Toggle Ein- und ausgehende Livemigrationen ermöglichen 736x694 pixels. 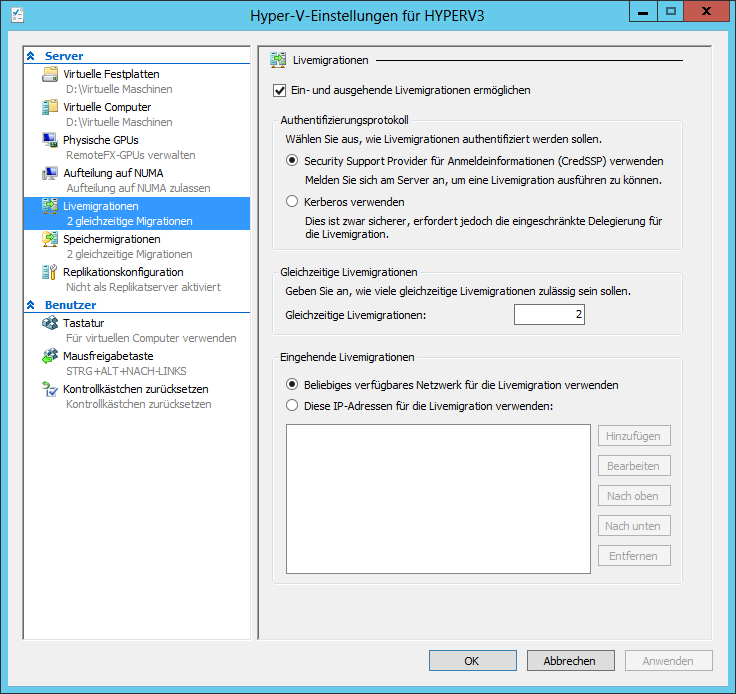[279, 91]
